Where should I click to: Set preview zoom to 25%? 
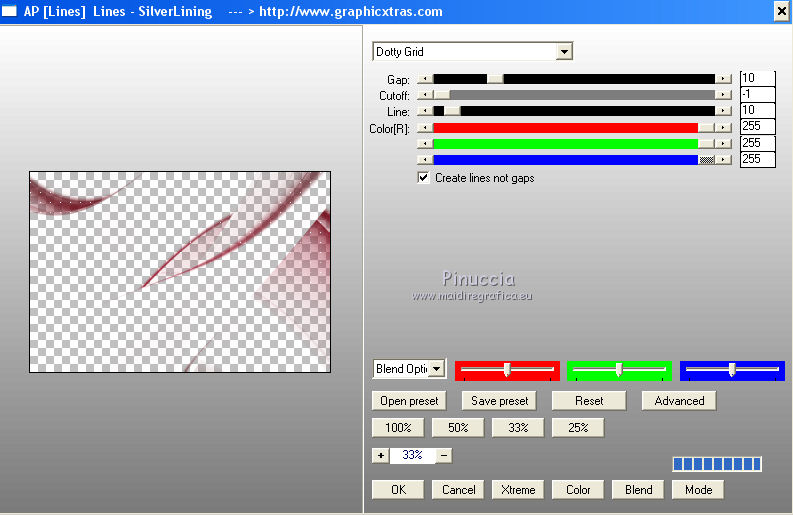pyautogui.click(x=578, y=427)
